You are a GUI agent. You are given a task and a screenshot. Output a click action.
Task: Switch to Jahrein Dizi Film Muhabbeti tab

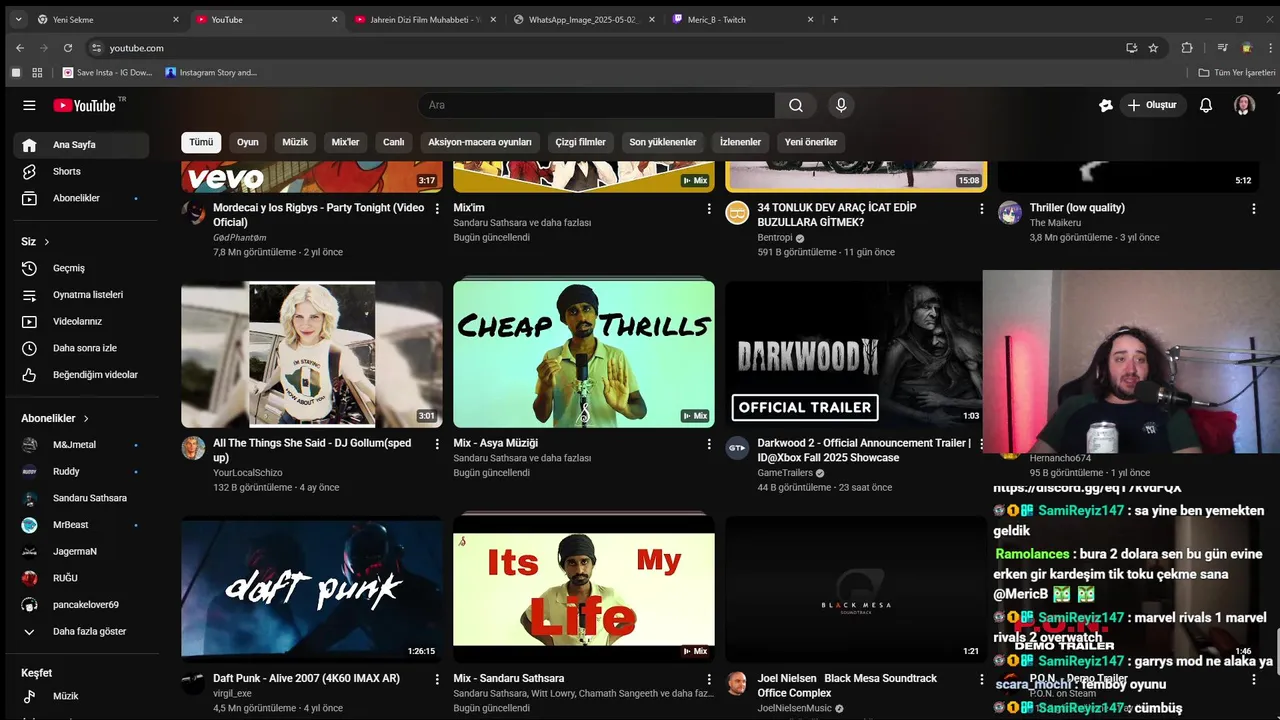(x=424, y=19)
